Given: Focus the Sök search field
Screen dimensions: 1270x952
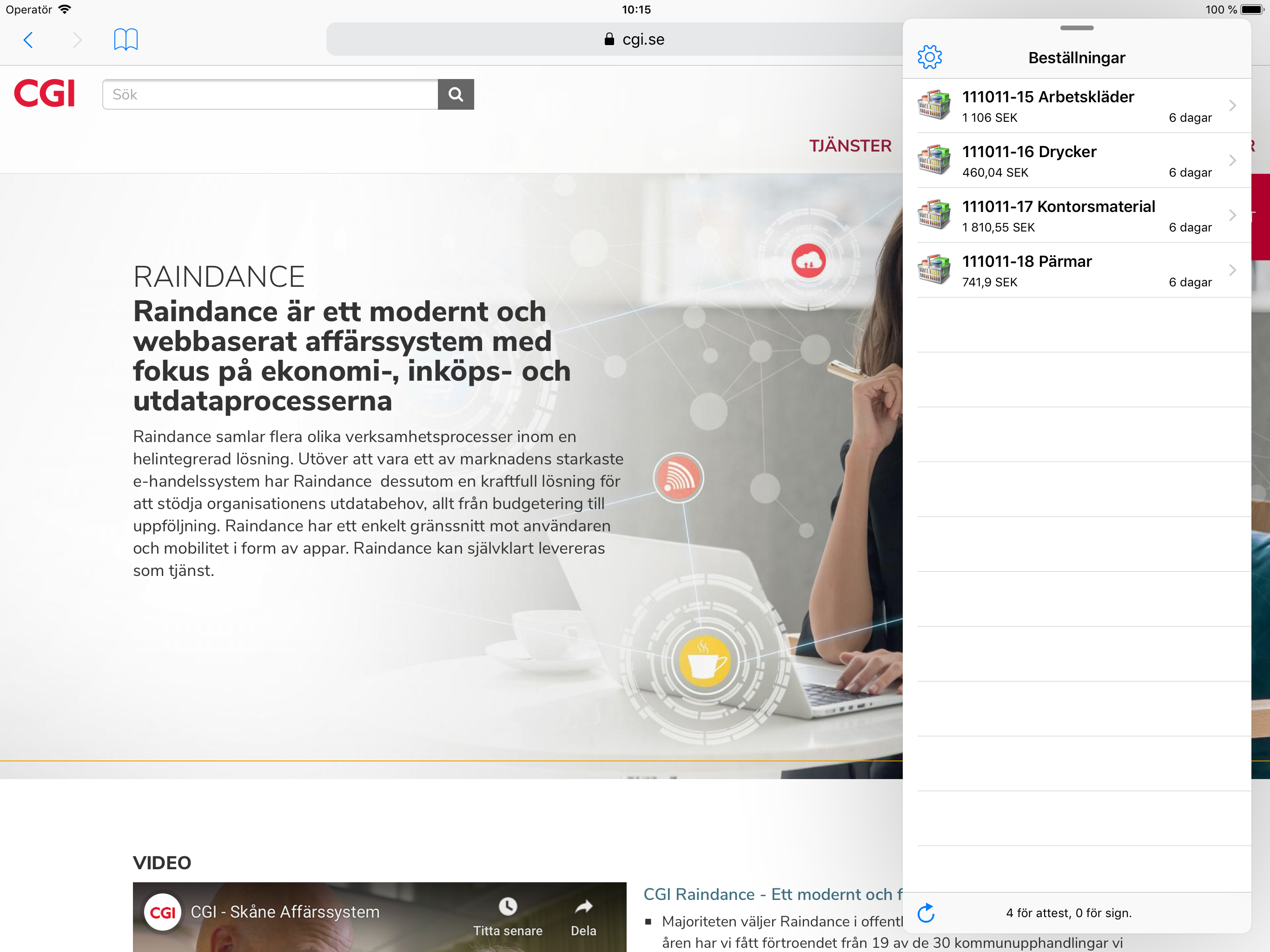Looking at the screenshot, I should click(x=270, y=94).
